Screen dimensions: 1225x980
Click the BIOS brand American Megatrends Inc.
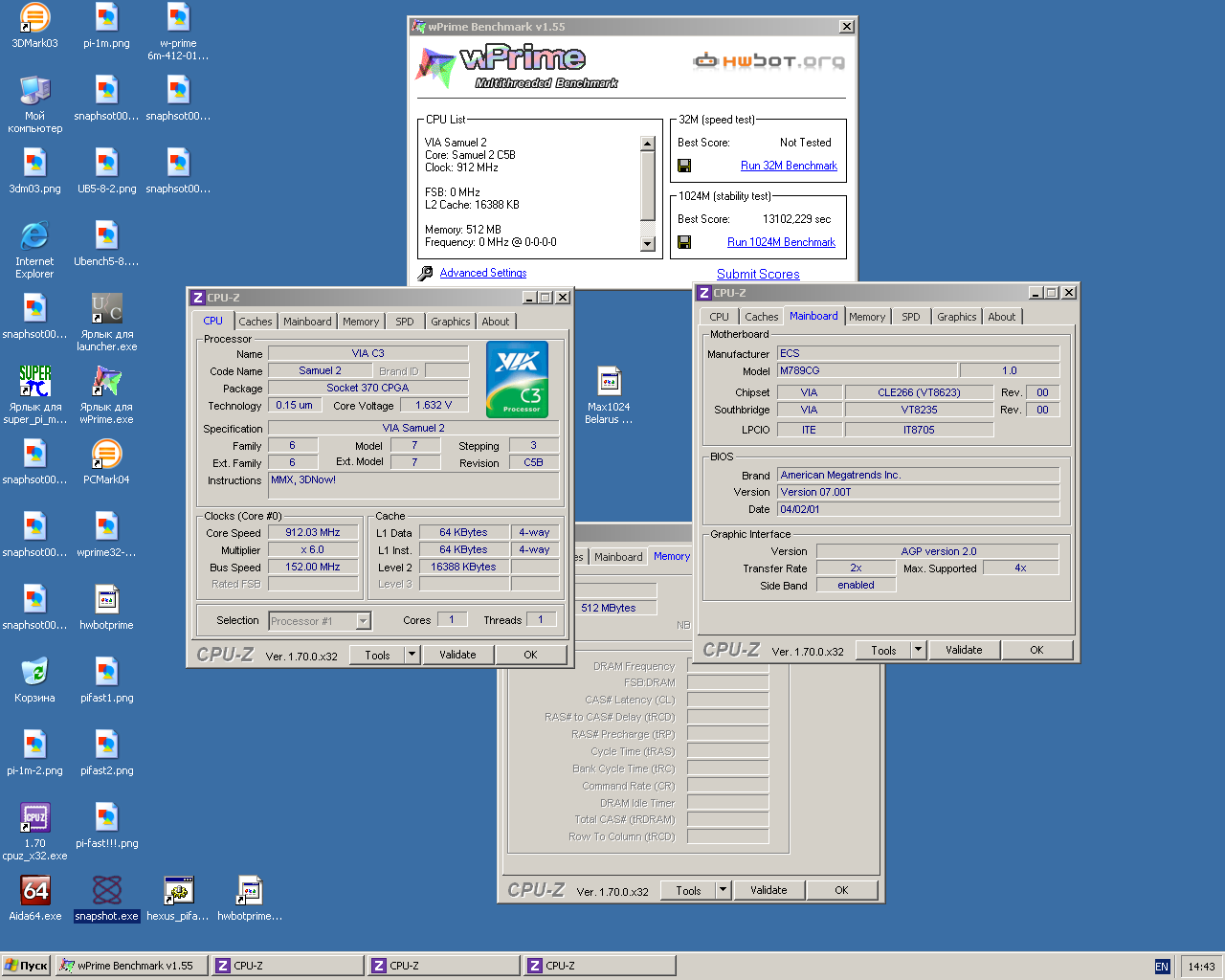pos(918,475)
